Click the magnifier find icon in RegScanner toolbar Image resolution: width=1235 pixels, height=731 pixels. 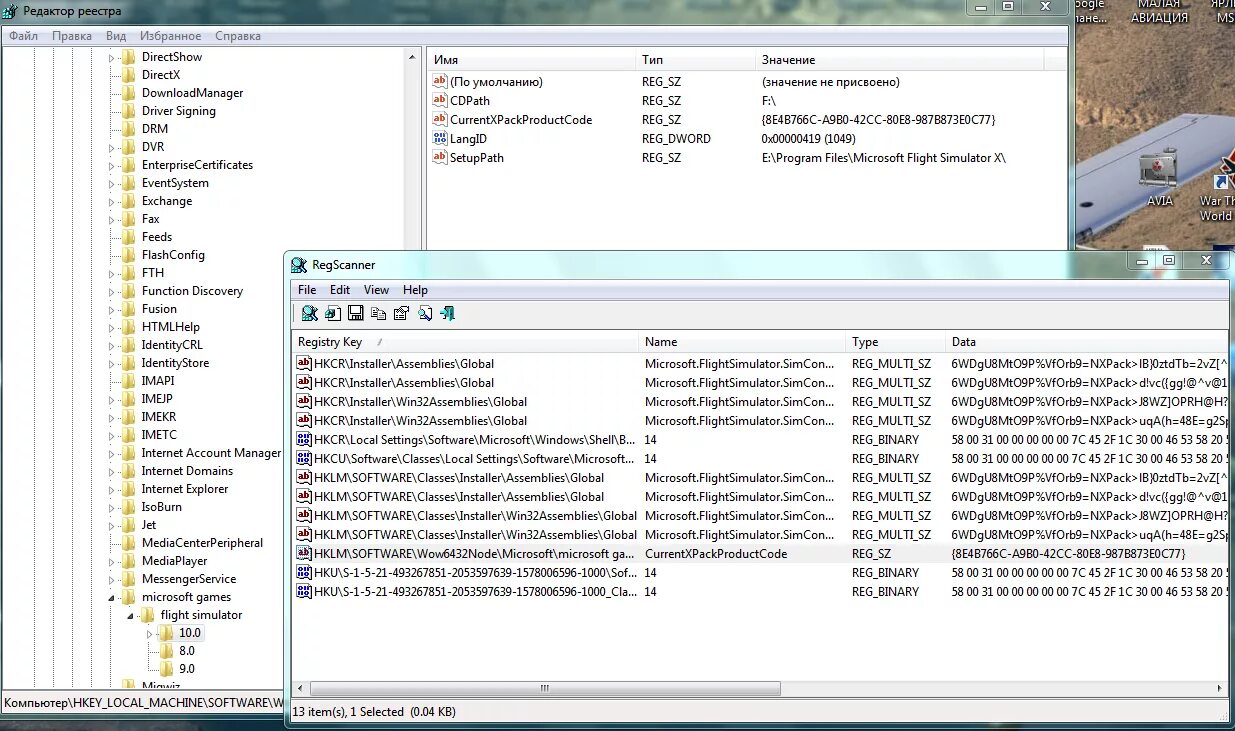pos(425,313)
